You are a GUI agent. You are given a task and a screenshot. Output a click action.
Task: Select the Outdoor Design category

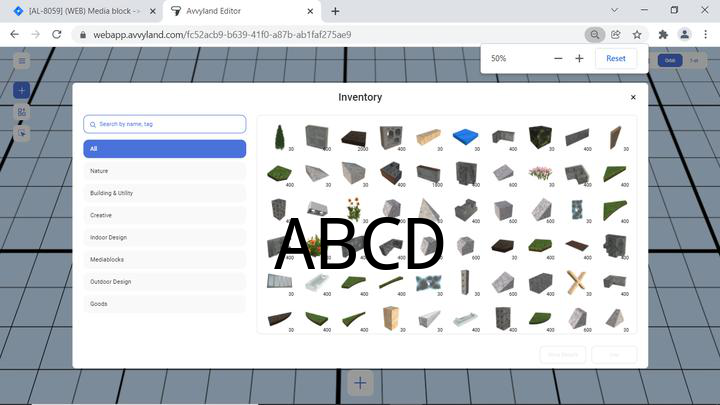164,281
